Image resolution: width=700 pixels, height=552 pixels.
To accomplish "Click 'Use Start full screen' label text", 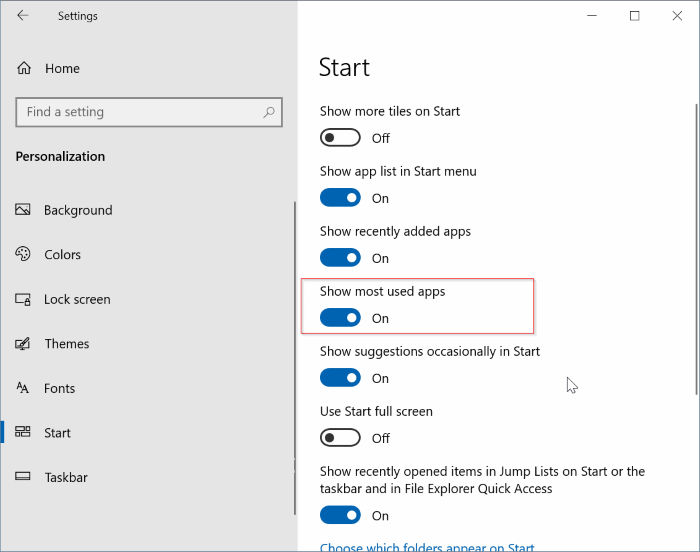I will pos(376,411).
